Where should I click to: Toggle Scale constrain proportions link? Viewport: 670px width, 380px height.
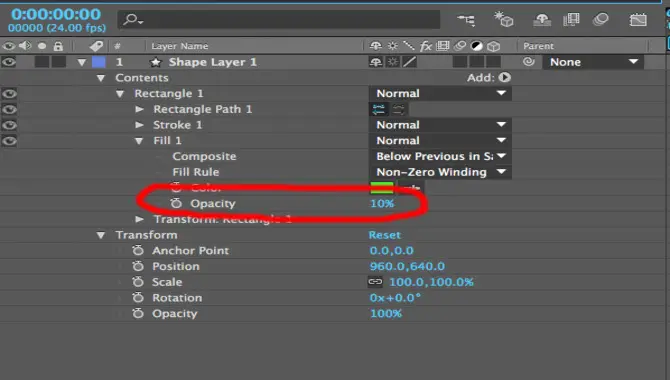pyautogui.click(x=375, y=282)
